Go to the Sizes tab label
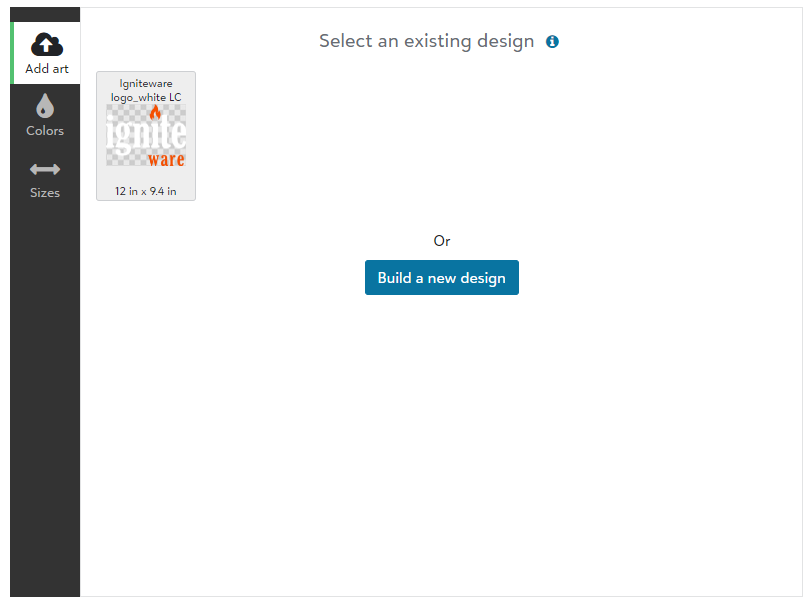The image size is (808, 603). [45, 193]
